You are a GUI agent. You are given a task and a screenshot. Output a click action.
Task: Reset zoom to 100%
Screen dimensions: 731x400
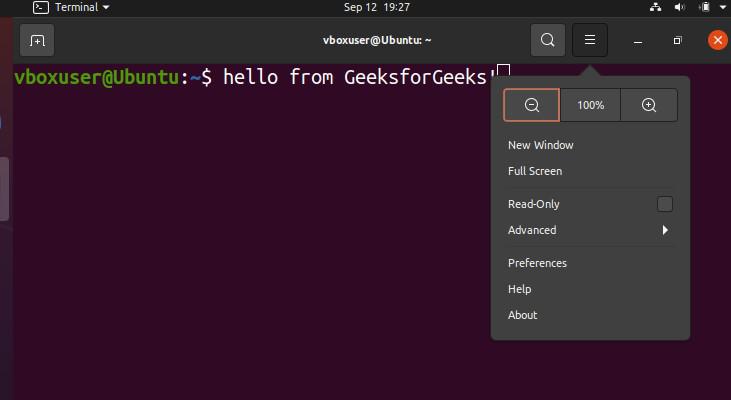tap(590, 105)
